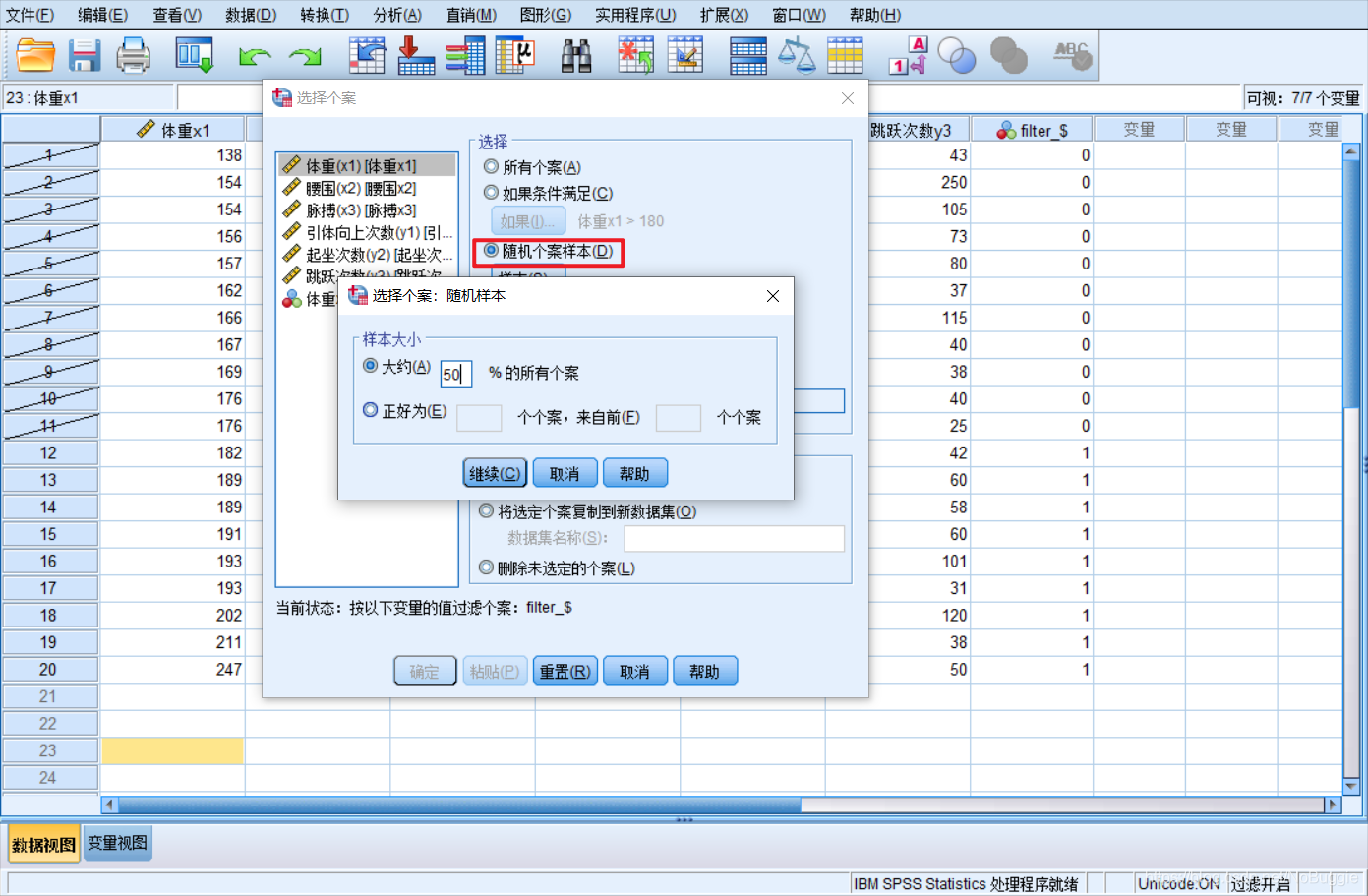This screenshot has width=1368, height=896.
Task: Click 帮助 at bottom of 选择个案 dialog
Action: 705,672
